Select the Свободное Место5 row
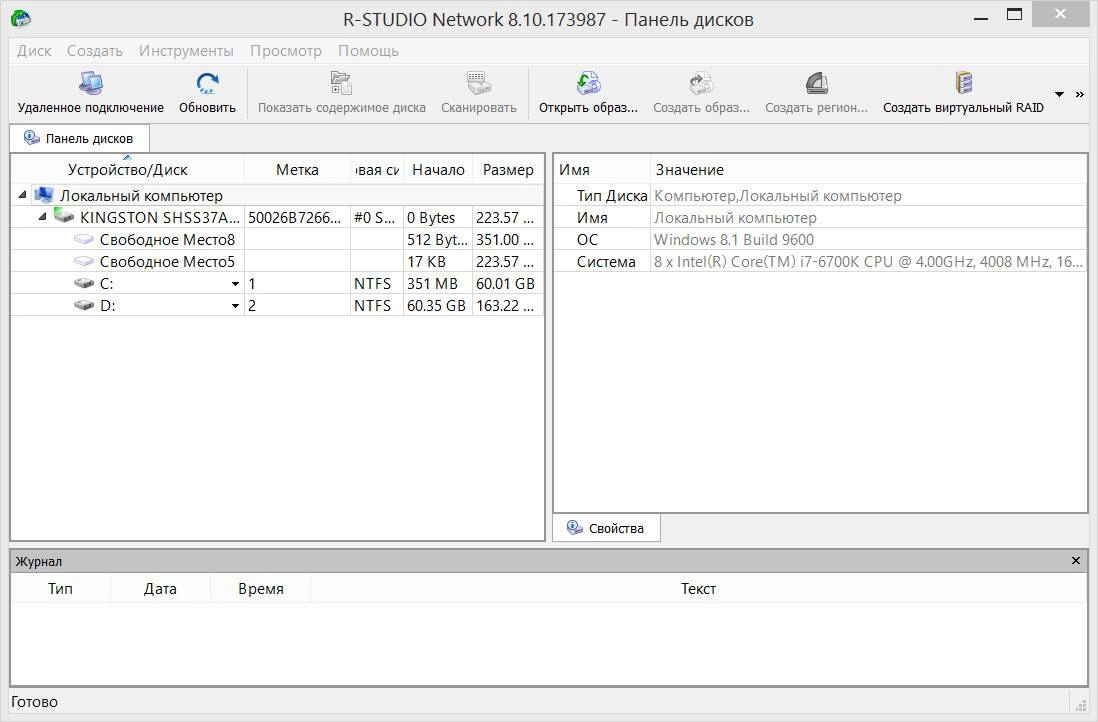Screen dimensions: 1098x722 (277, 261)
